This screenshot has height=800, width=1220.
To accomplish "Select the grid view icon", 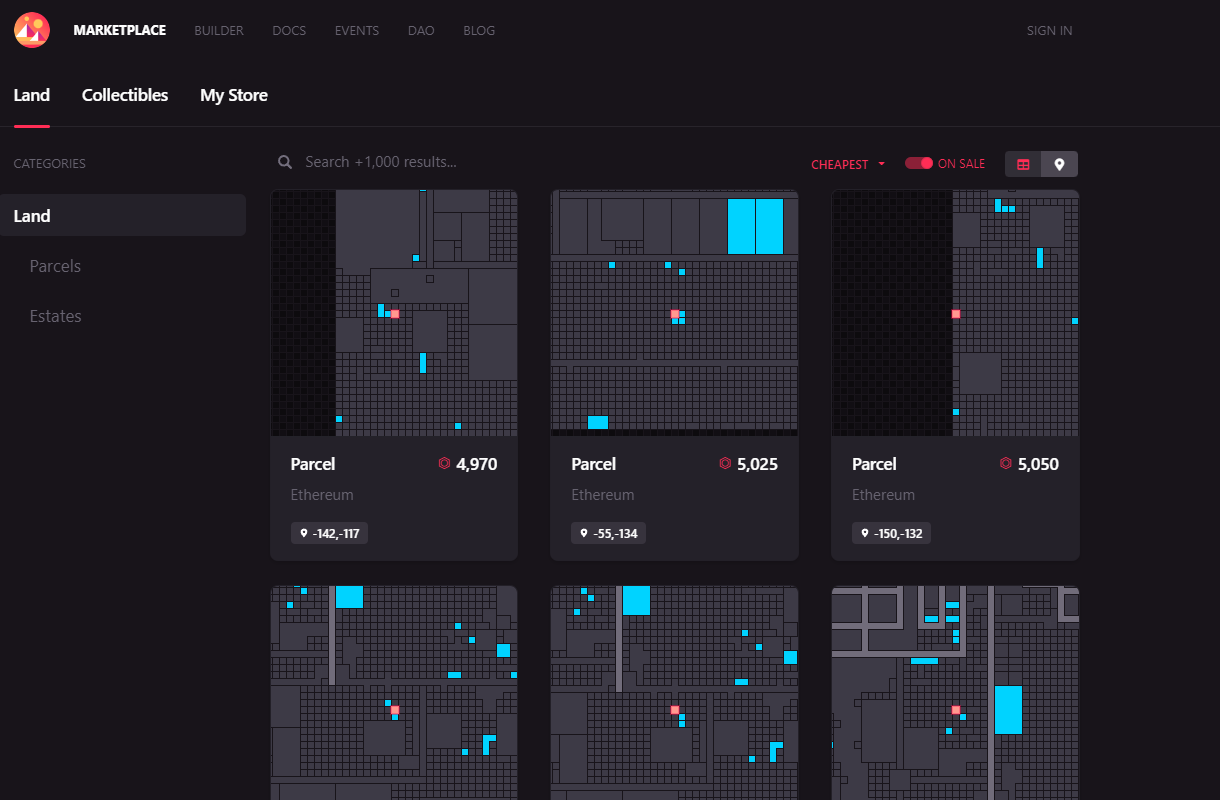I will (1022, 163).
